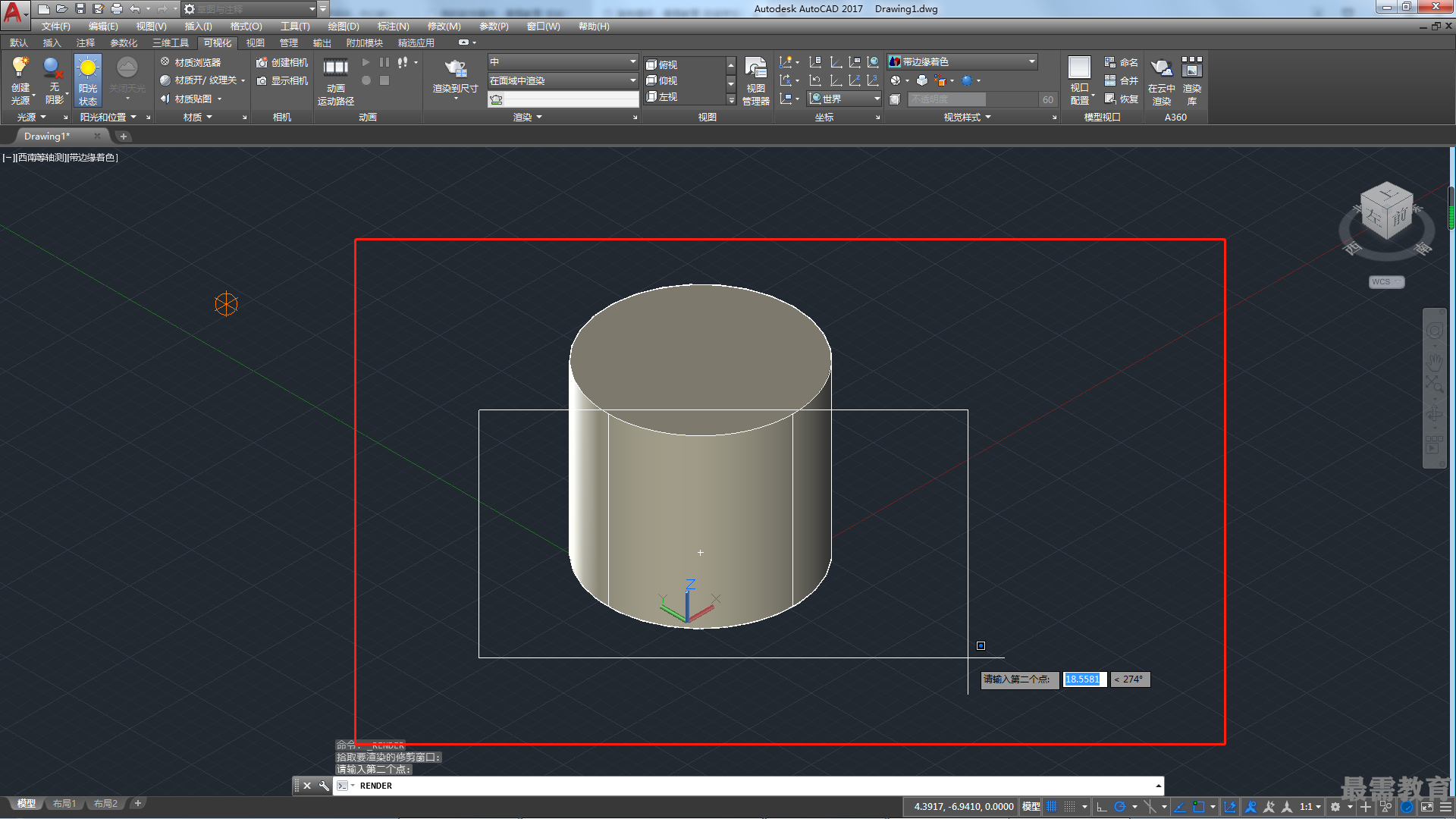Viewport: 1456px width, 819px height.
Task: Toggle polar tracking in status bar
Action: pos(1120,807)
